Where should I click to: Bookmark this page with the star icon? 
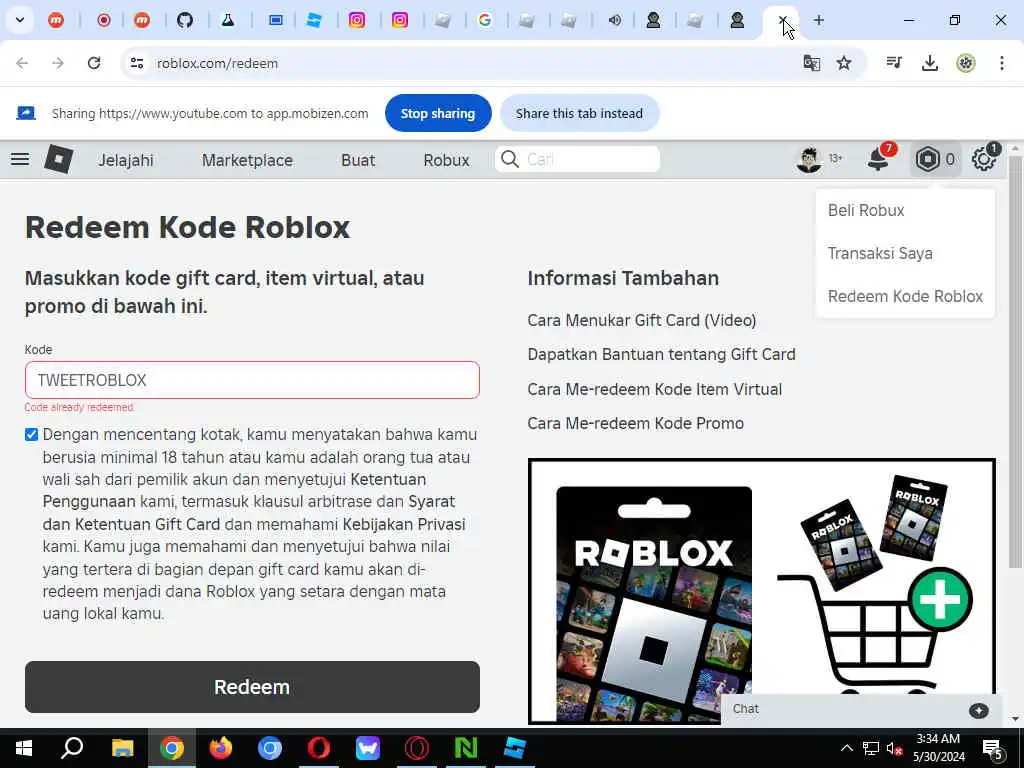pyautogui.click(x=844, y=63)
